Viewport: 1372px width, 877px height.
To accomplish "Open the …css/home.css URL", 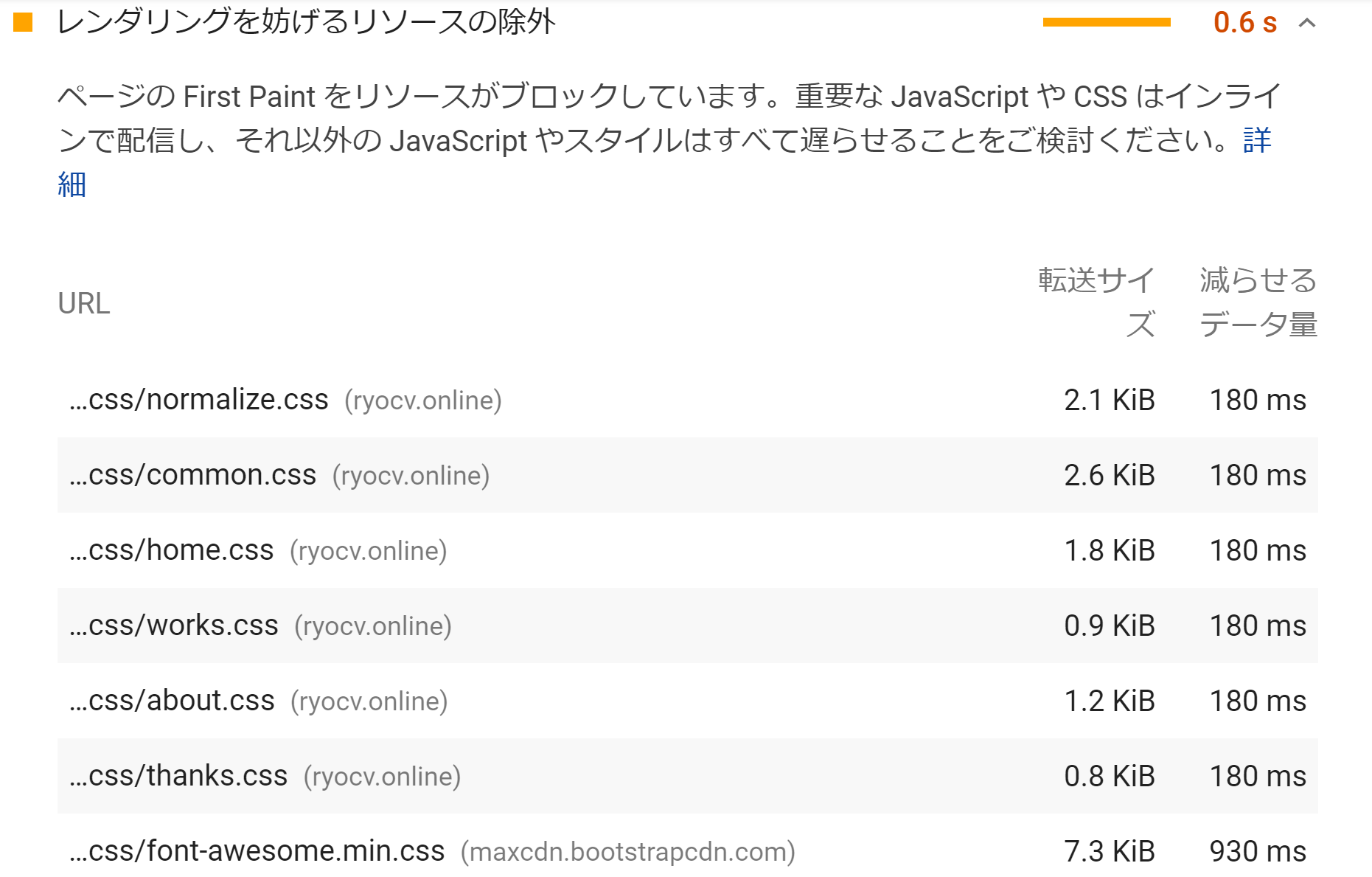I will [x=172, y=550].
